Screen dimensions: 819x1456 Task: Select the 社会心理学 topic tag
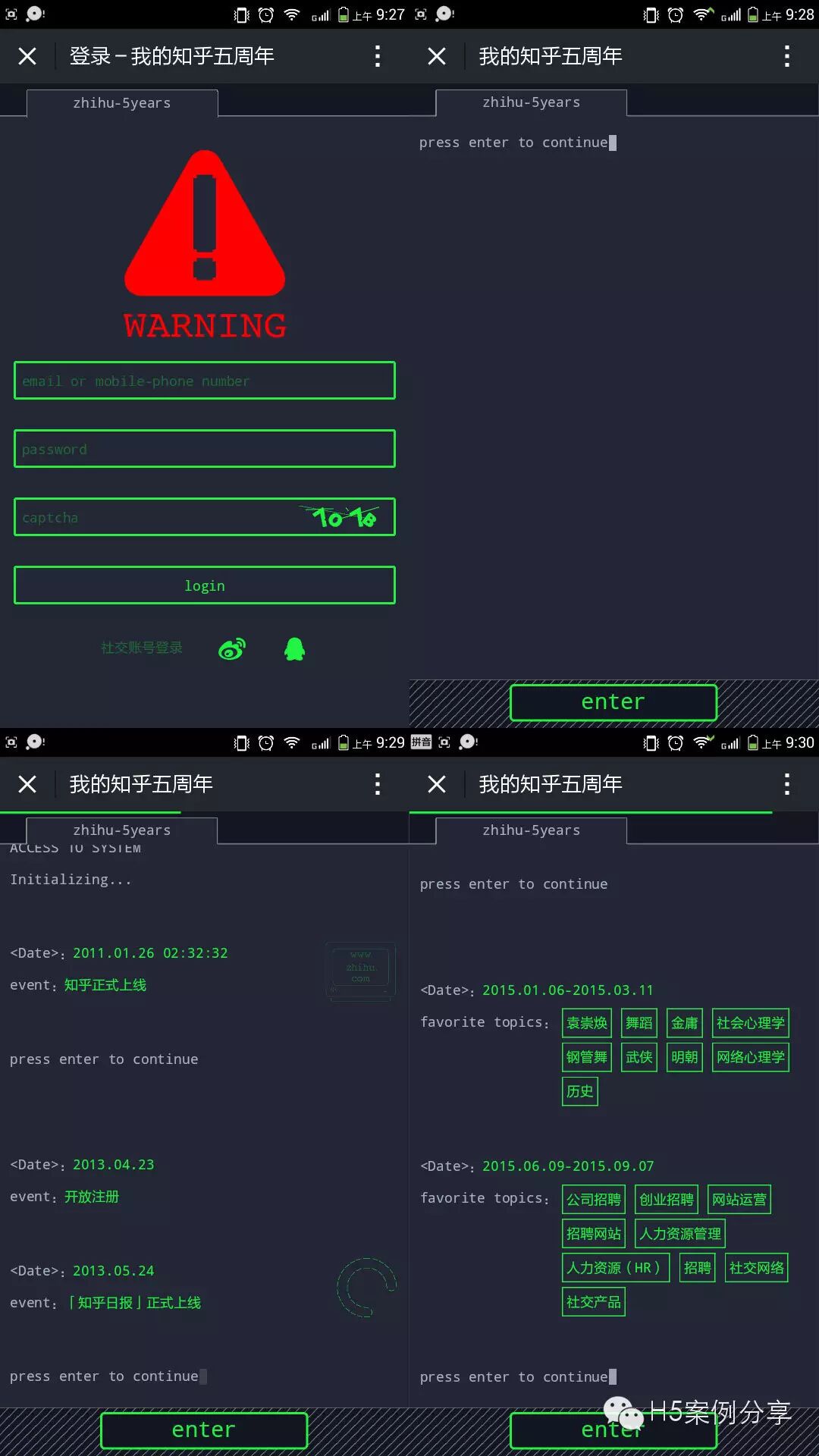[751, 1023]
